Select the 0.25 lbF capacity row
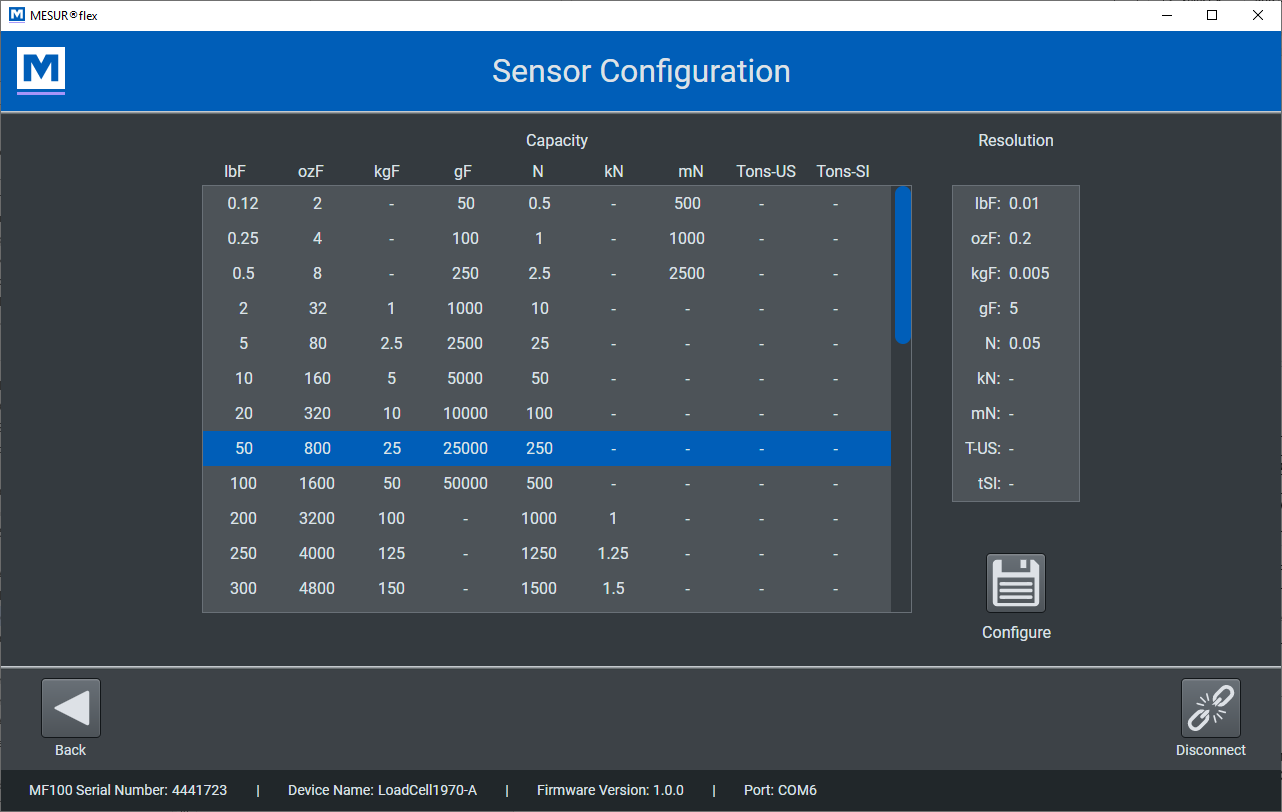The height and width of the screenshot is (812, 1282). coord(546,238)
